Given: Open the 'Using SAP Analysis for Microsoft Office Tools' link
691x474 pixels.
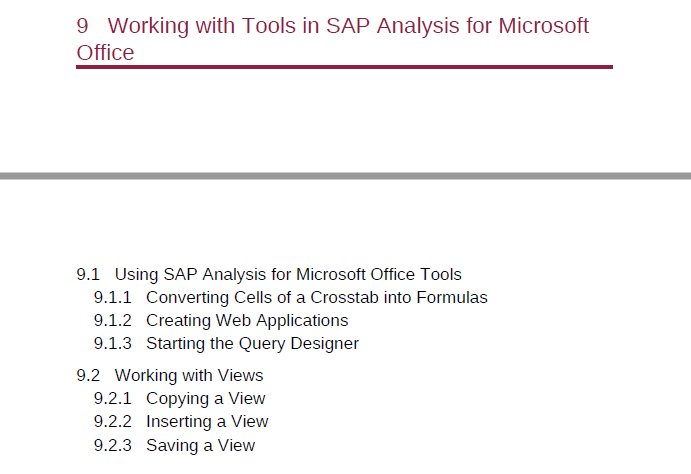Looking at the screenshot, I should click(x=288, y=274).
